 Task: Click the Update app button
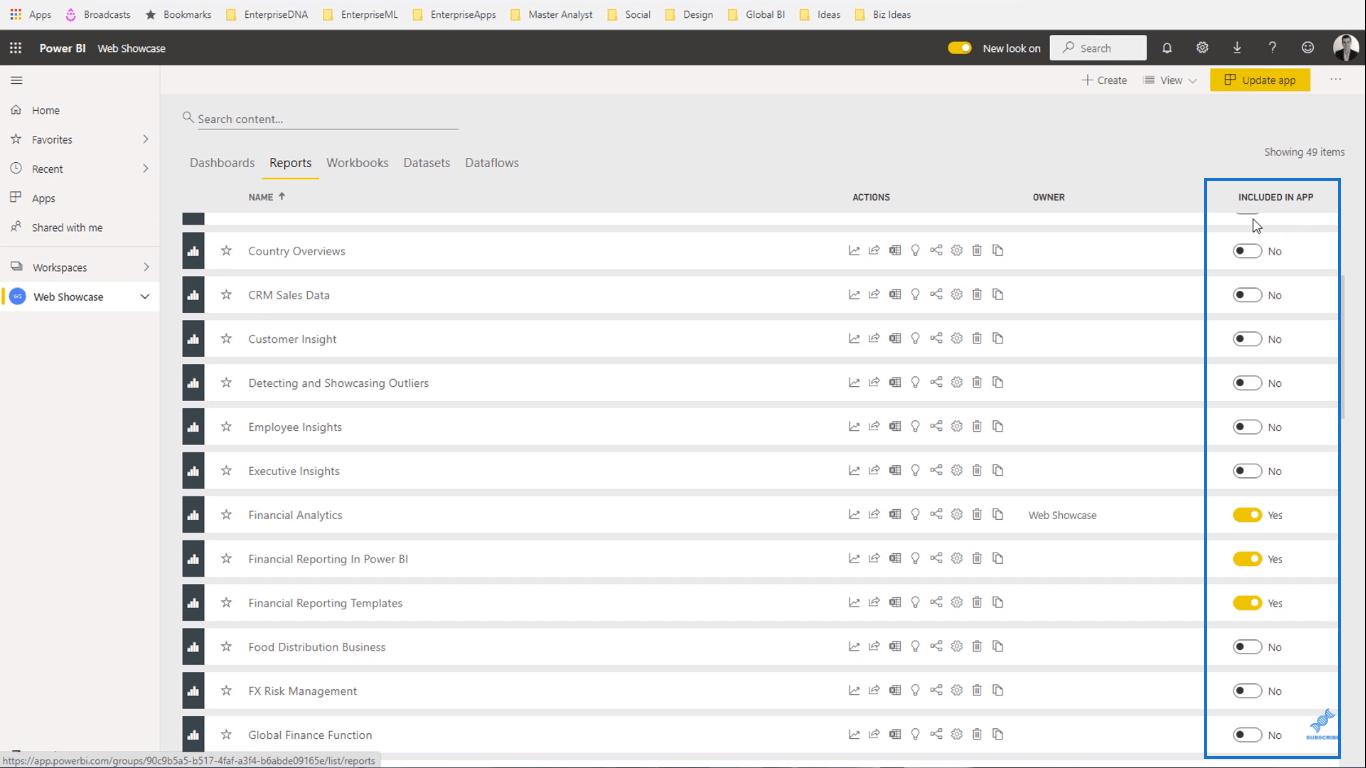(x=1260, y=80)
